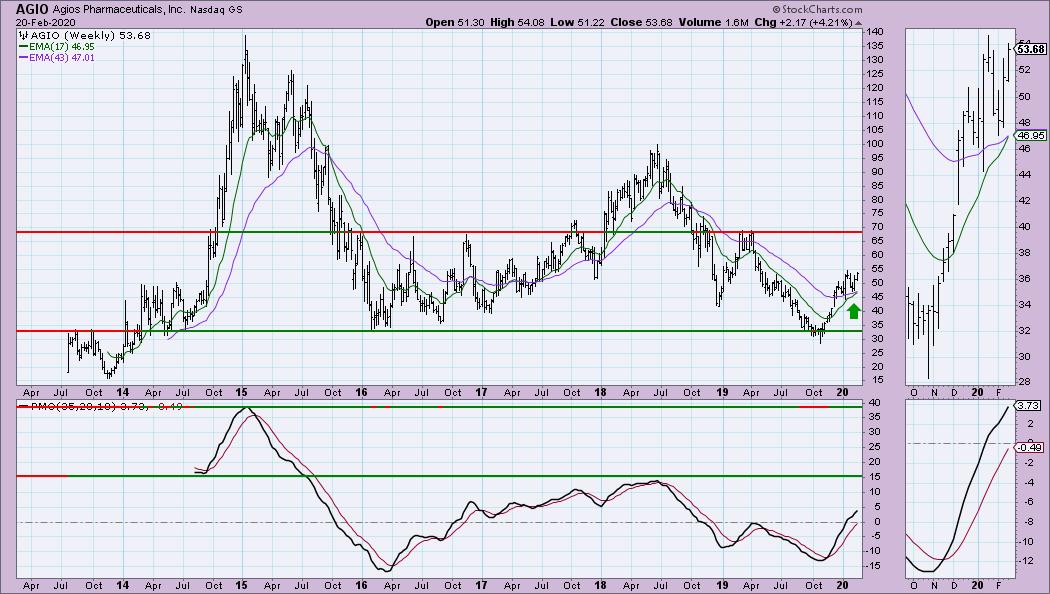Click the PMO(35,20,10) indicator legend
1050x594 pixels.
[x=100, y=406]
